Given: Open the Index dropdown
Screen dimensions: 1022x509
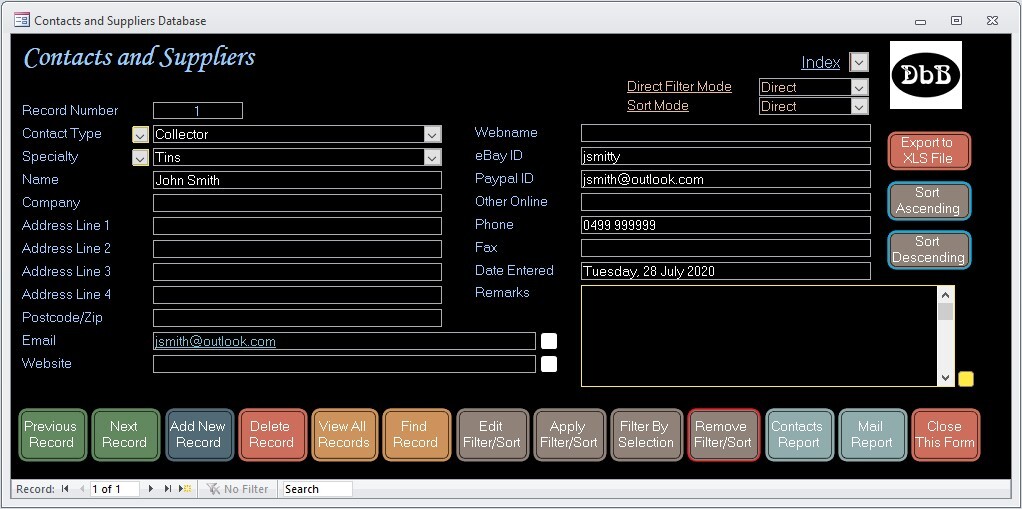Looking at the screenshot, I should 859,63.
